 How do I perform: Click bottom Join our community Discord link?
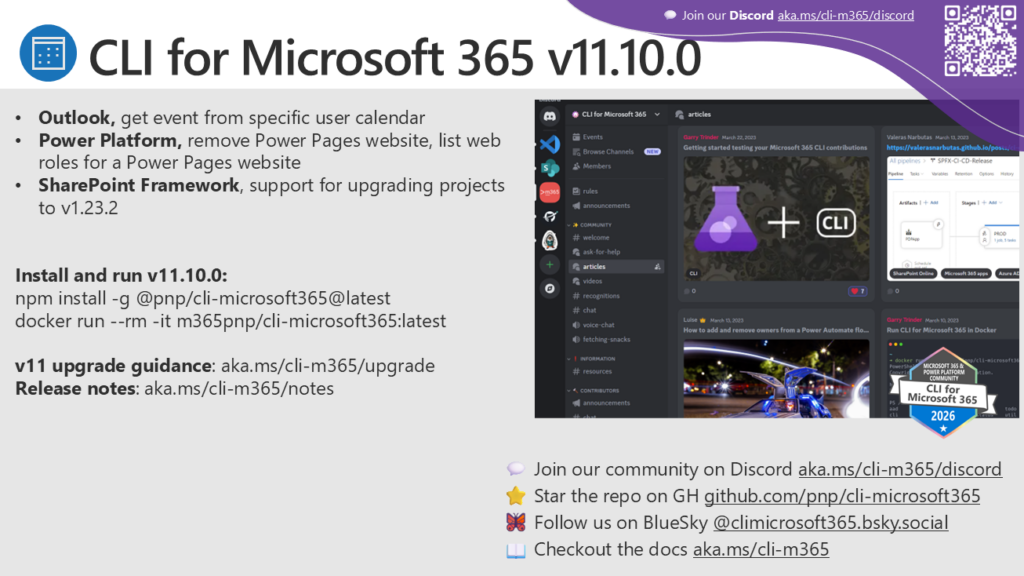[x=900, y=469]
